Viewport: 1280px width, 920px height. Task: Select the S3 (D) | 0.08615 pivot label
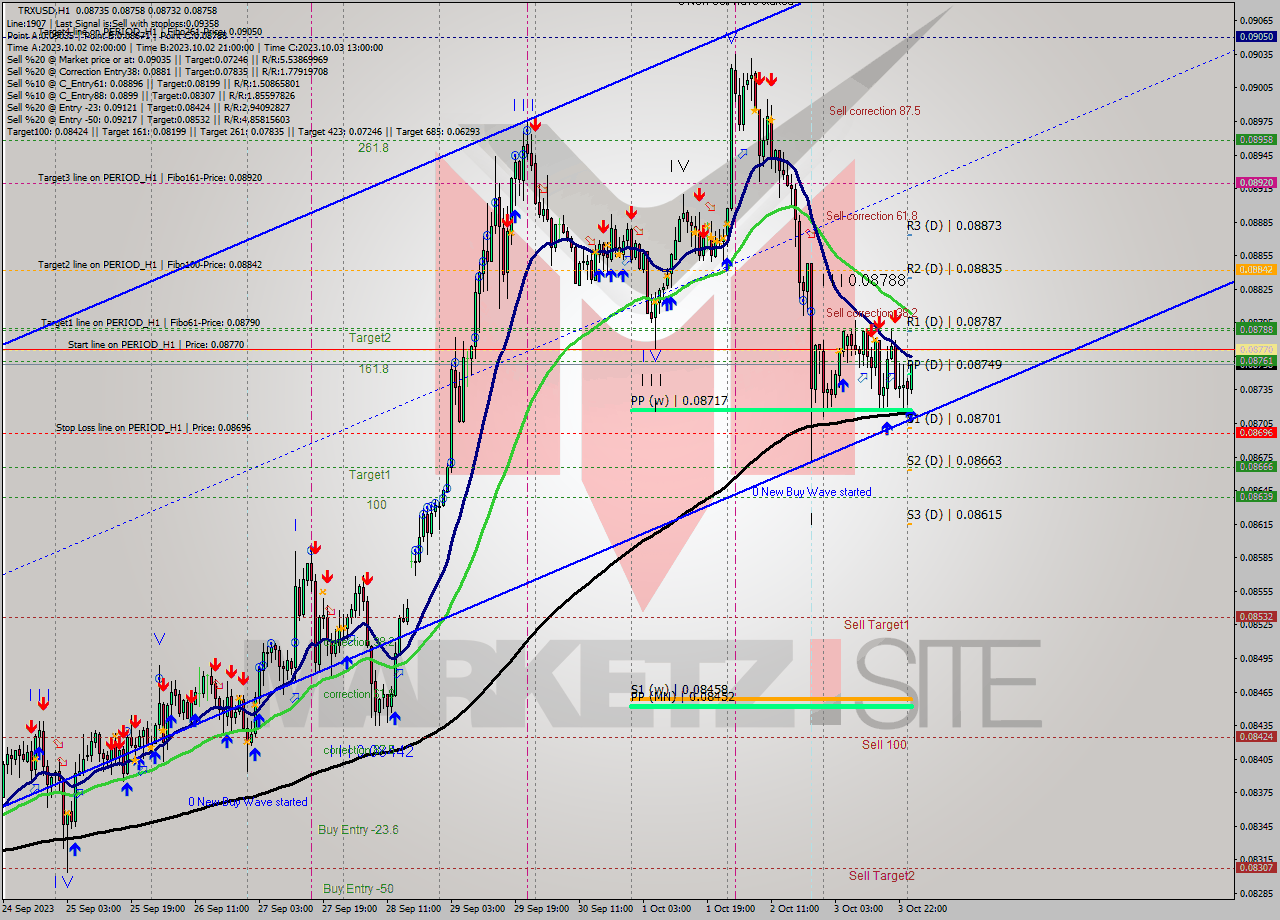(954, 515)
